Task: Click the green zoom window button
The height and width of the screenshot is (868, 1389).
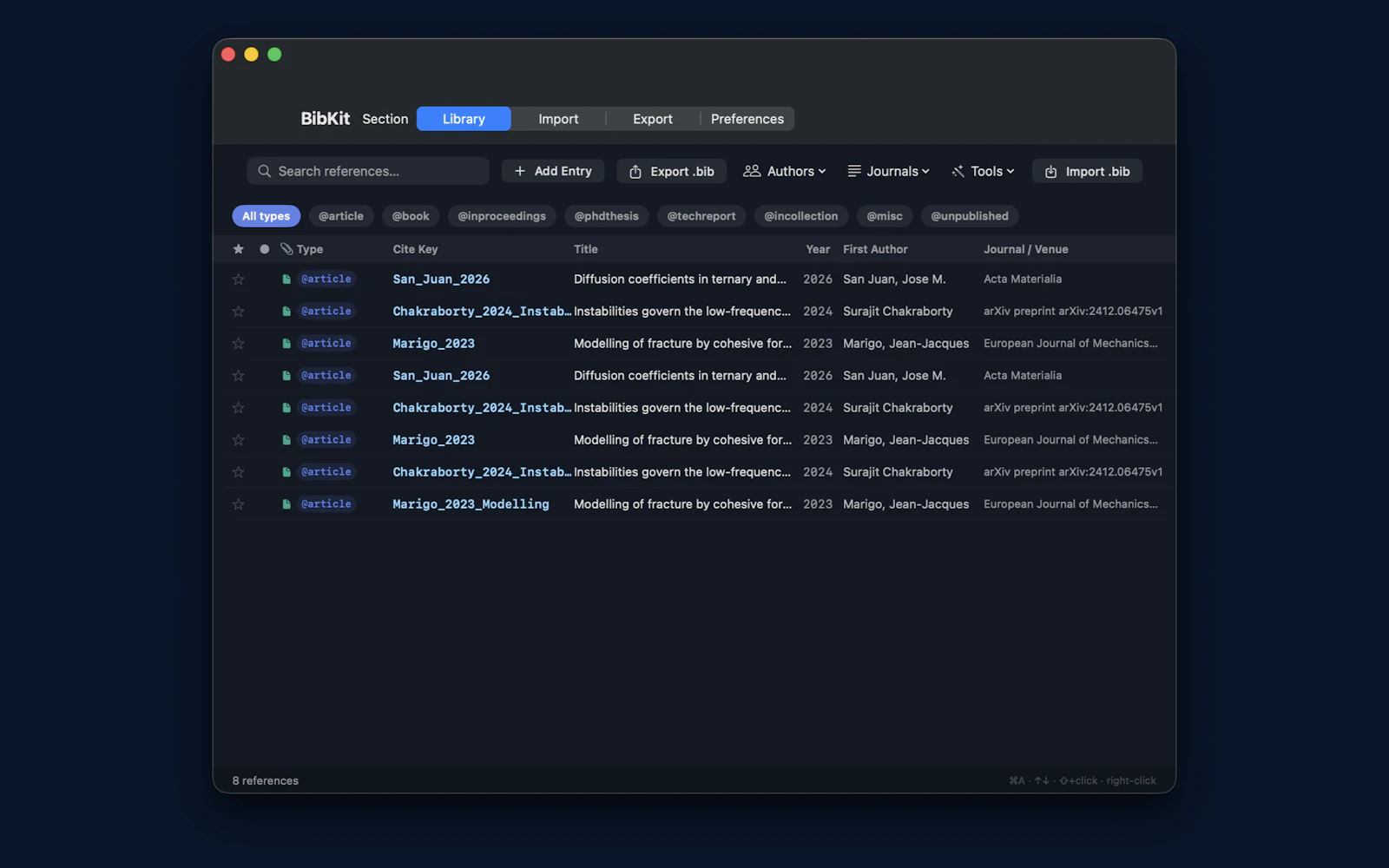Action: click(274, 55)
